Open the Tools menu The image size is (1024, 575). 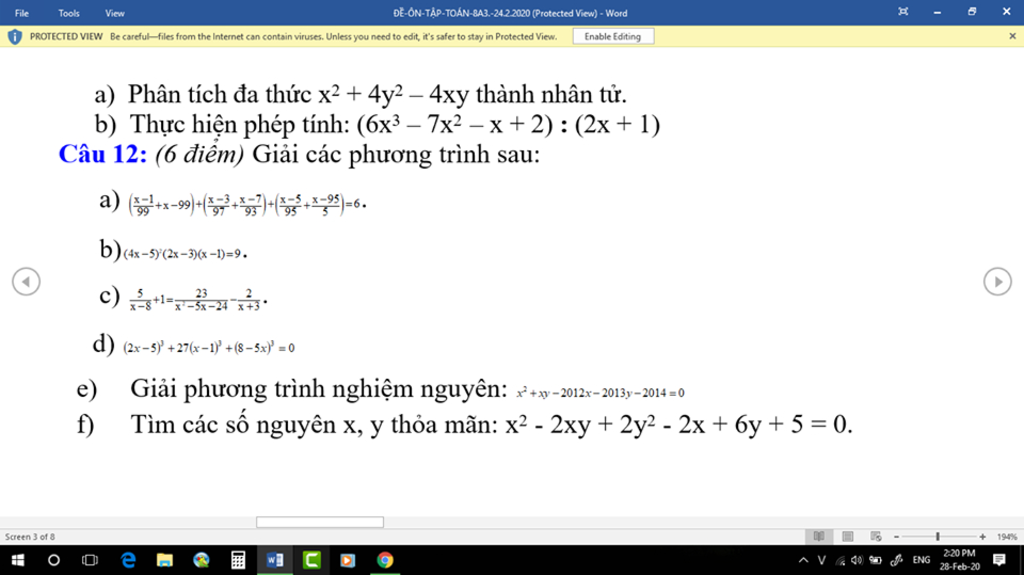pyautogui.click(x=69, y=13)
